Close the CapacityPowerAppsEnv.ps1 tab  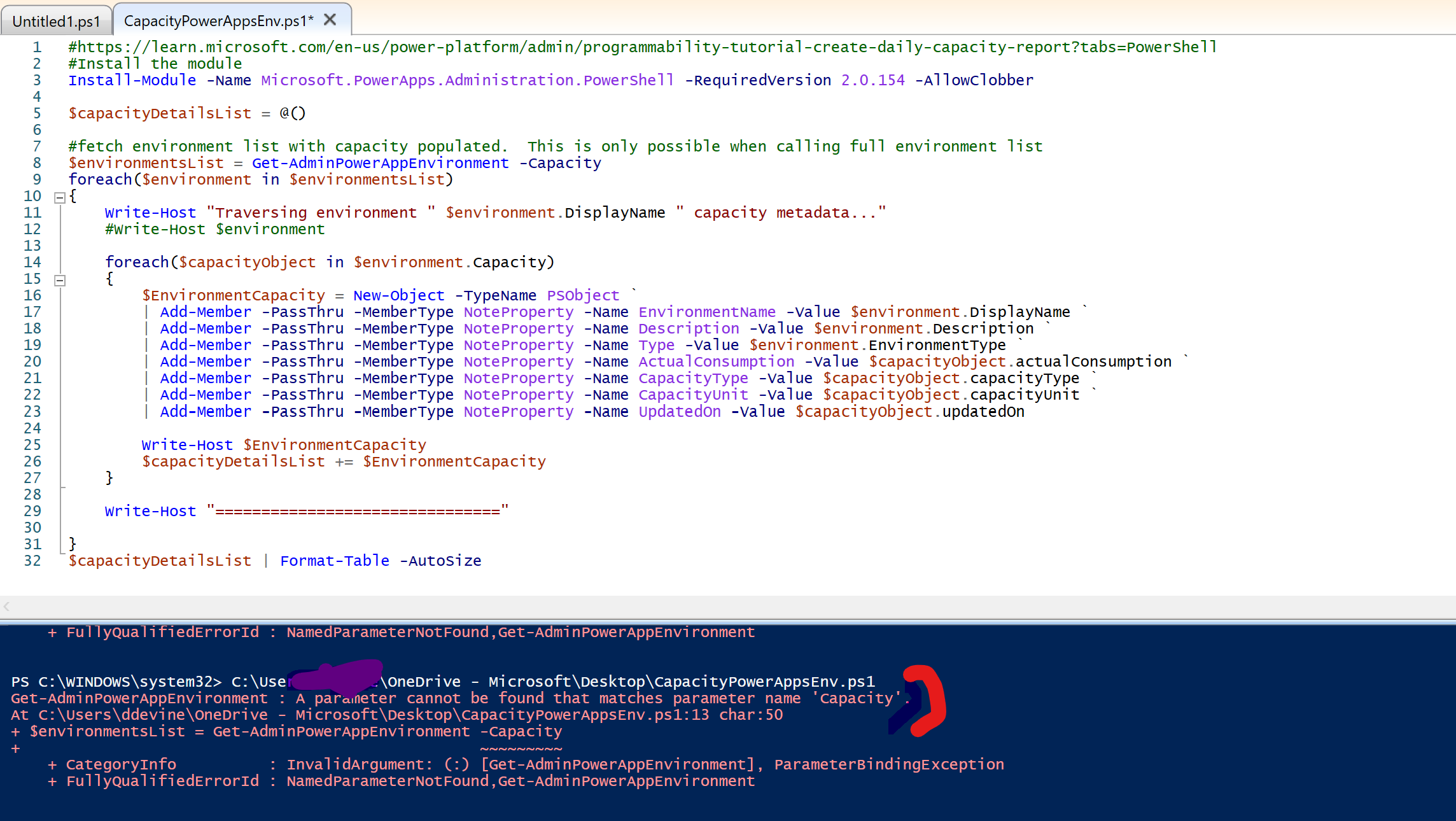(x=330, y=19)
